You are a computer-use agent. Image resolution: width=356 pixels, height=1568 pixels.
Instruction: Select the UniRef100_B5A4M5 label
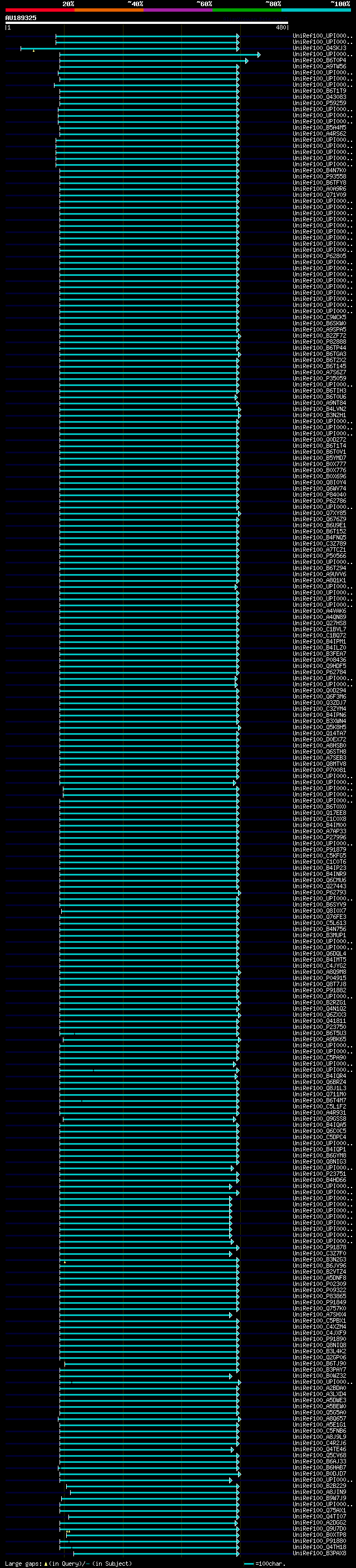[x=319, y=128]
